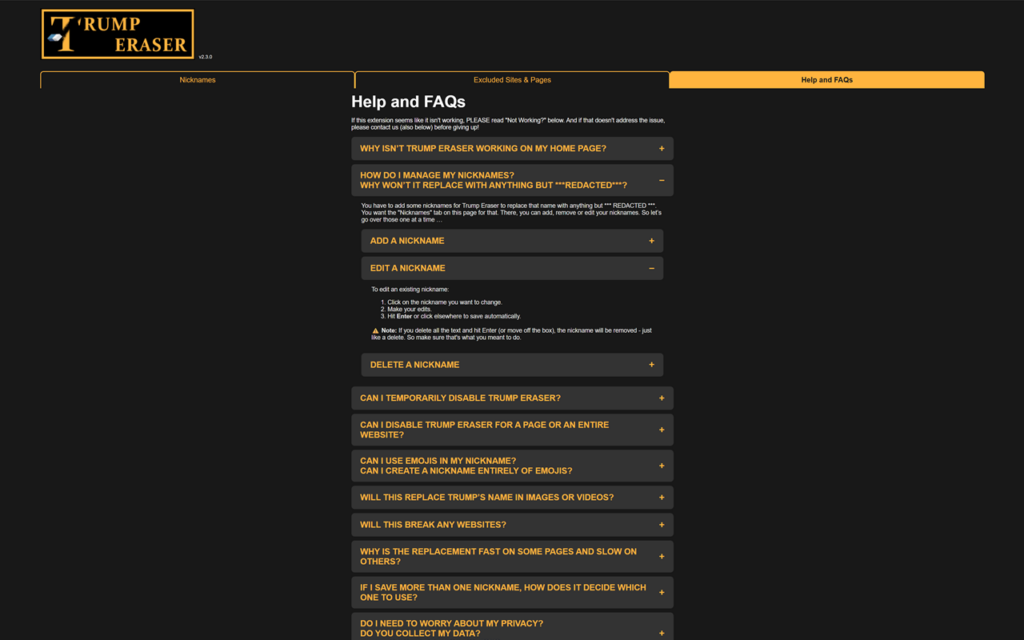Click the minus icon on manage nicknames question
Viewport: 1024px width, 640px height.
pos(662,180)
